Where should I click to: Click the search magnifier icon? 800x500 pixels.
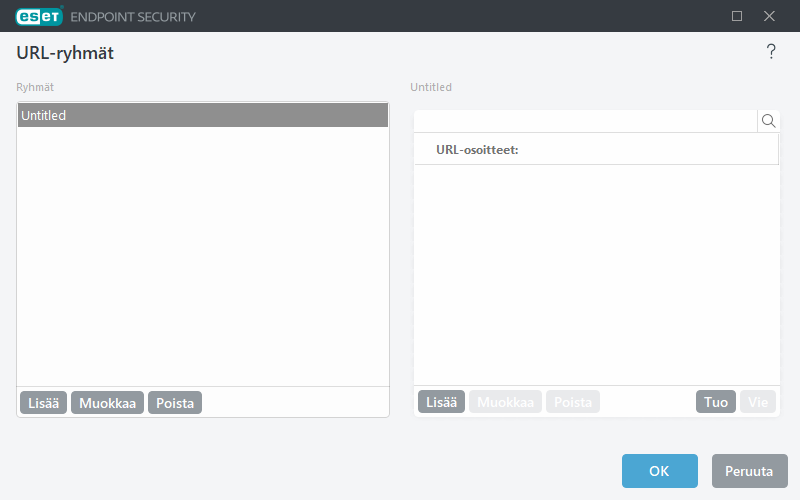pyautogui.click(x=768, y=121)
